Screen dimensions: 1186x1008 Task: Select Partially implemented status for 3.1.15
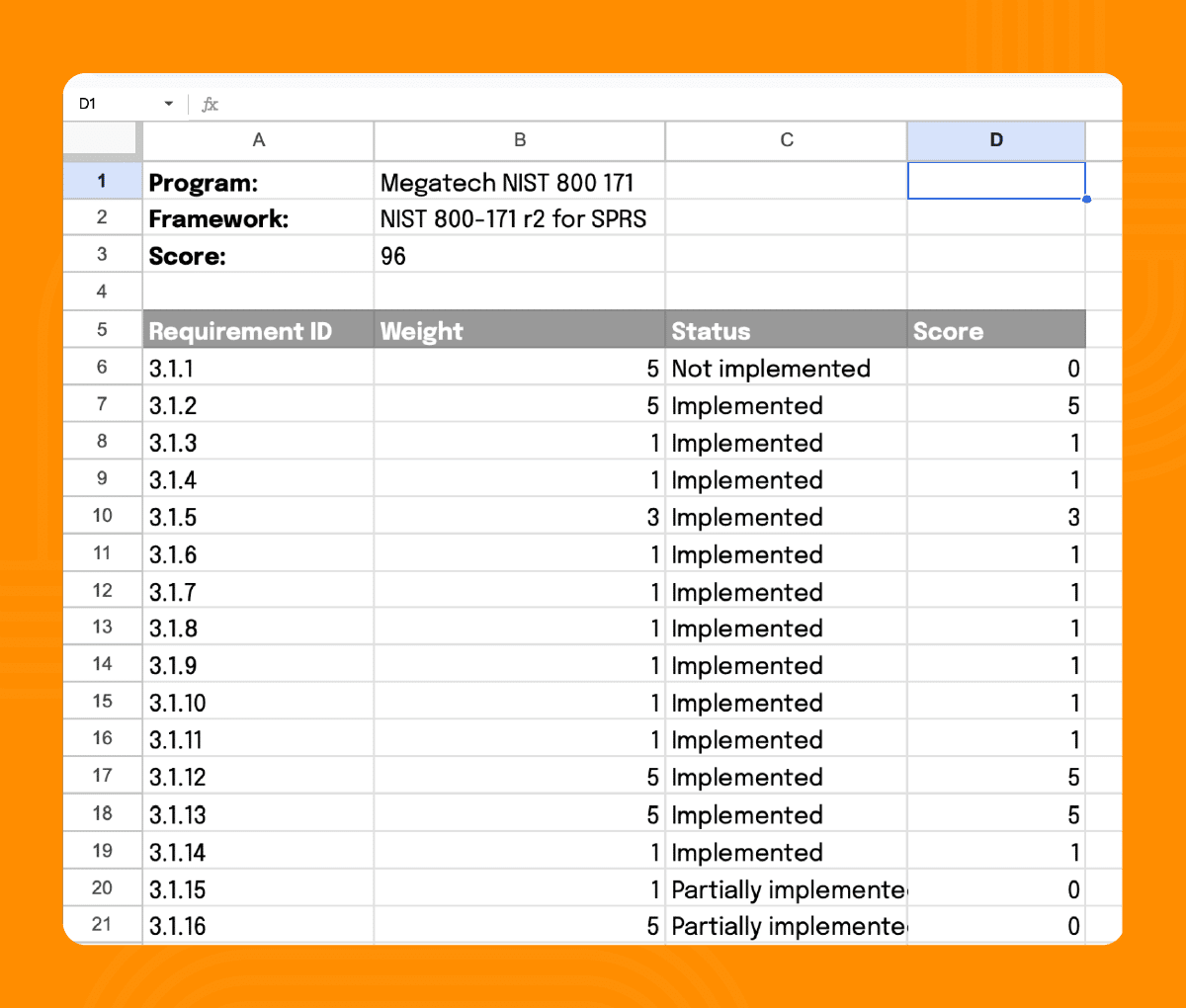coord(786,889)
